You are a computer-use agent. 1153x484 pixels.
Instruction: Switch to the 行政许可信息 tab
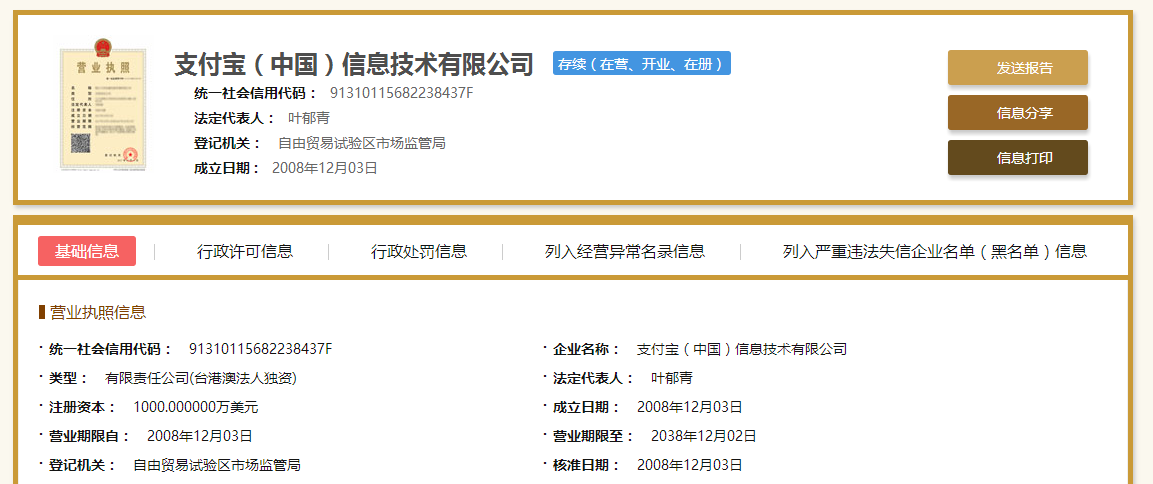click(245, 252)
